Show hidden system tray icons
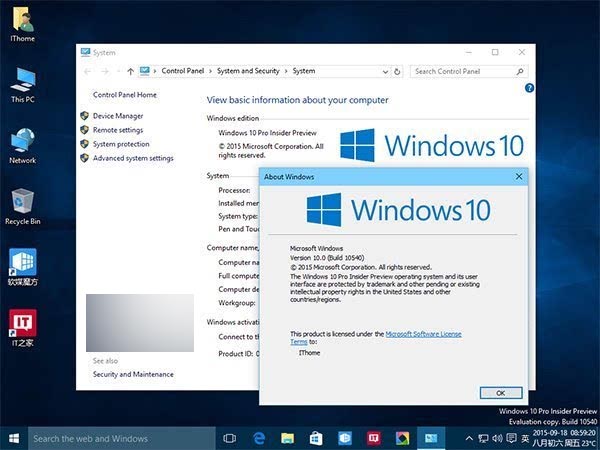 click(467, 438)
